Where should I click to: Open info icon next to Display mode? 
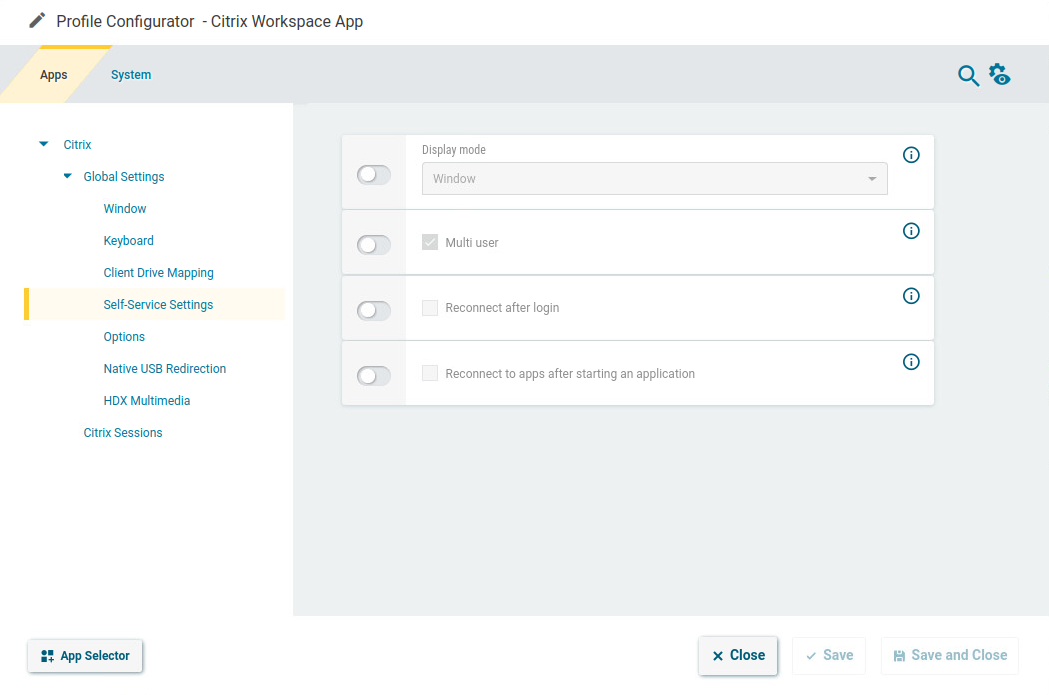click(x=911, y=155)
